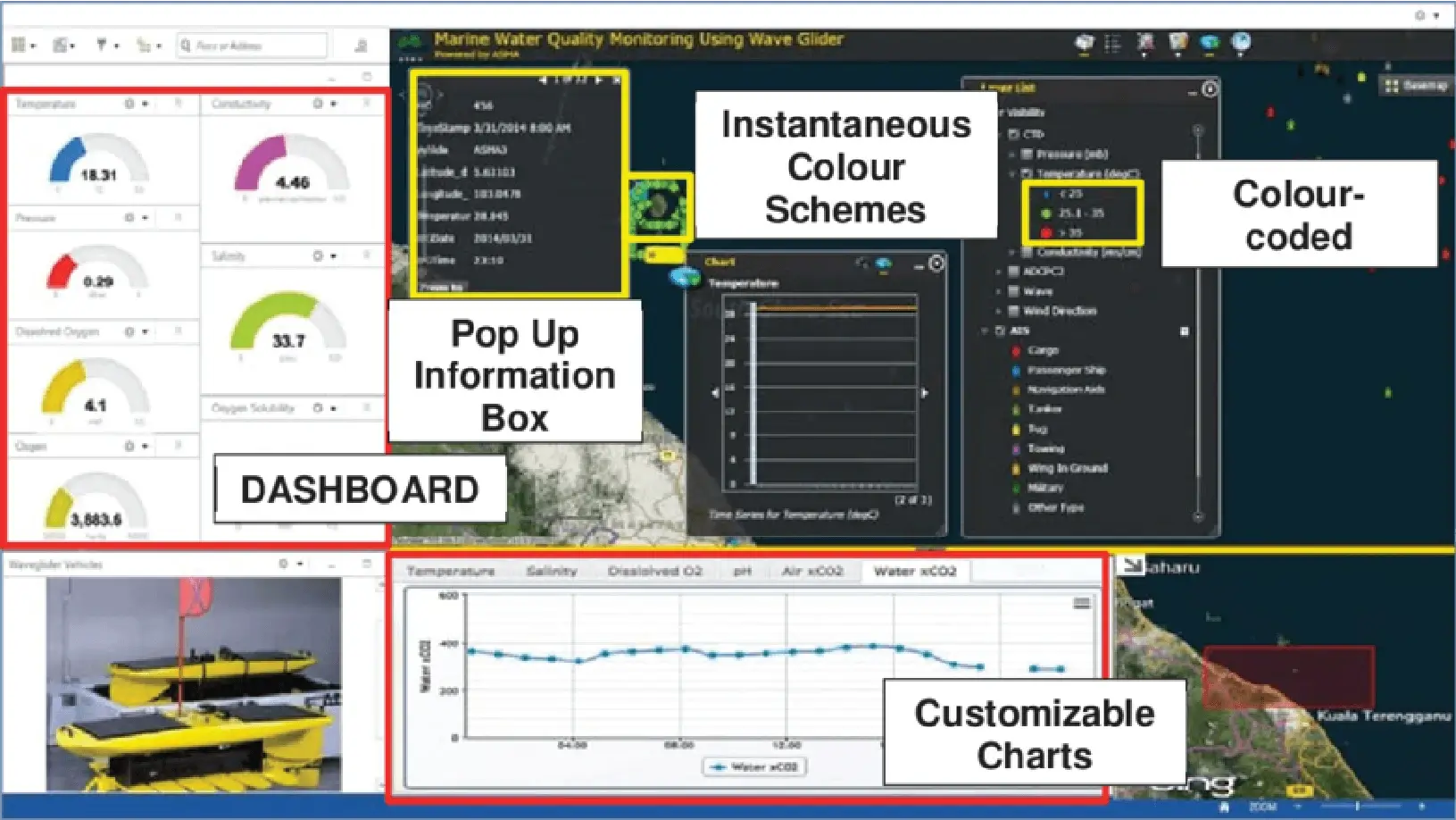Click the Temperature gauge settings gear

tap(130, 104)
